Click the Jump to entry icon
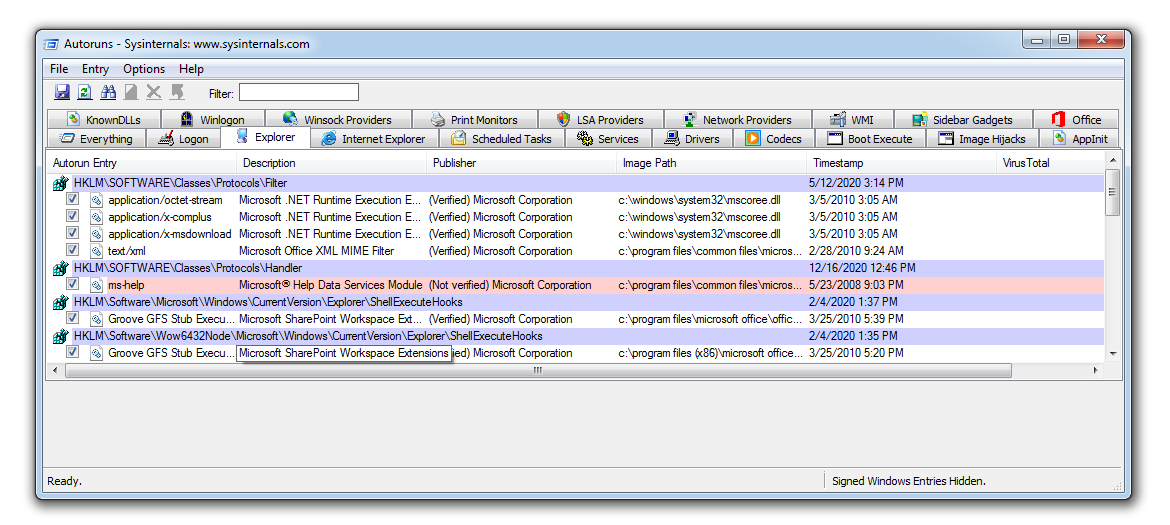Screen dimensions: 1170x525 pyautogui.click(x=177, y=92)
